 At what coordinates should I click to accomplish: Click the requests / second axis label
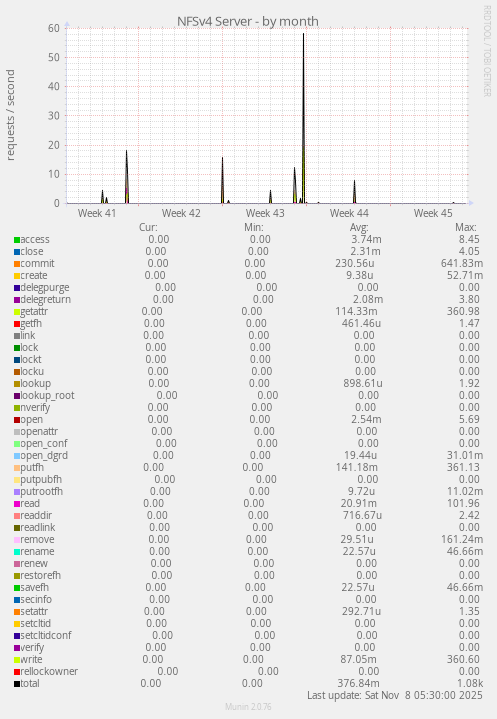tap(10, 115)
